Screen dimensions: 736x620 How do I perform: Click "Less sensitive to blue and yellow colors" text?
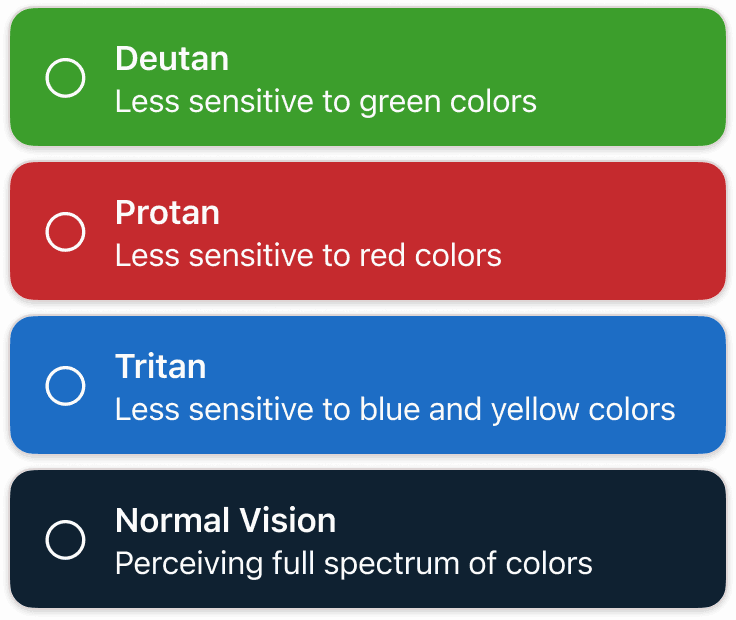[x=395, y=410]
